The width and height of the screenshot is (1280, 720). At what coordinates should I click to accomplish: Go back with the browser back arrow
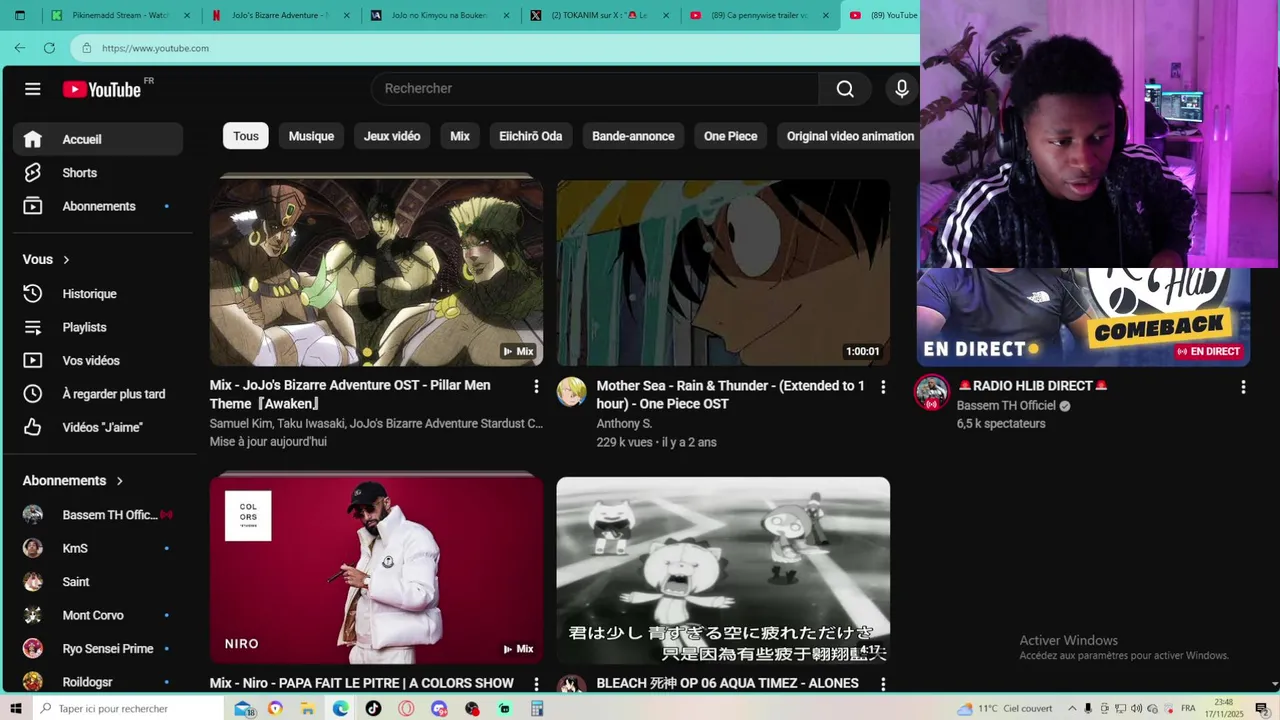[20, 48]
